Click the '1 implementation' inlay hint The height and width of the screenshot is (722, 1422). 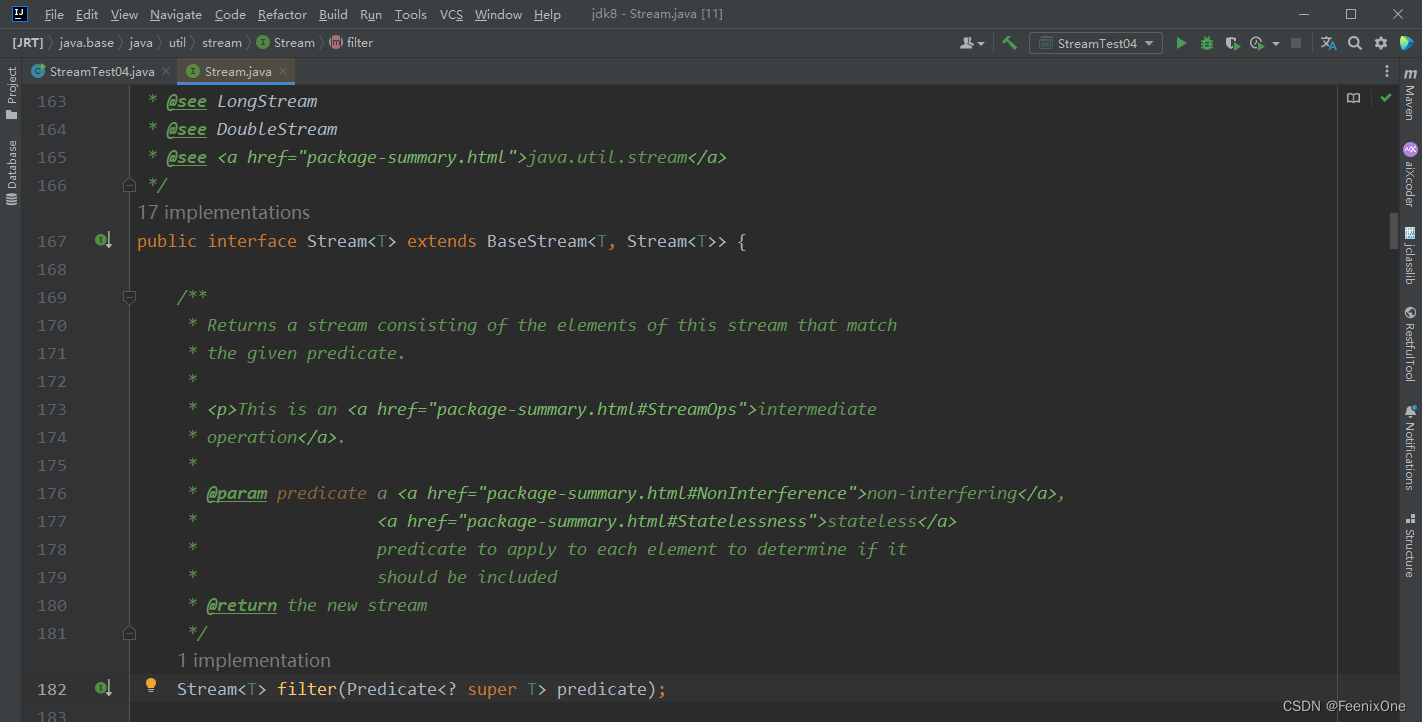point(254,660)
